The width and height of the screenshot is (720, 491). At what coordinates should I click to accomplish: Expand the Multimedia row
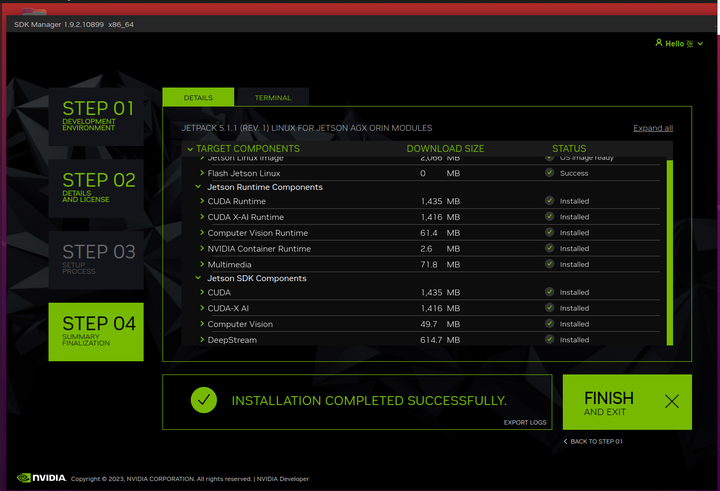[x=202, y=264]
